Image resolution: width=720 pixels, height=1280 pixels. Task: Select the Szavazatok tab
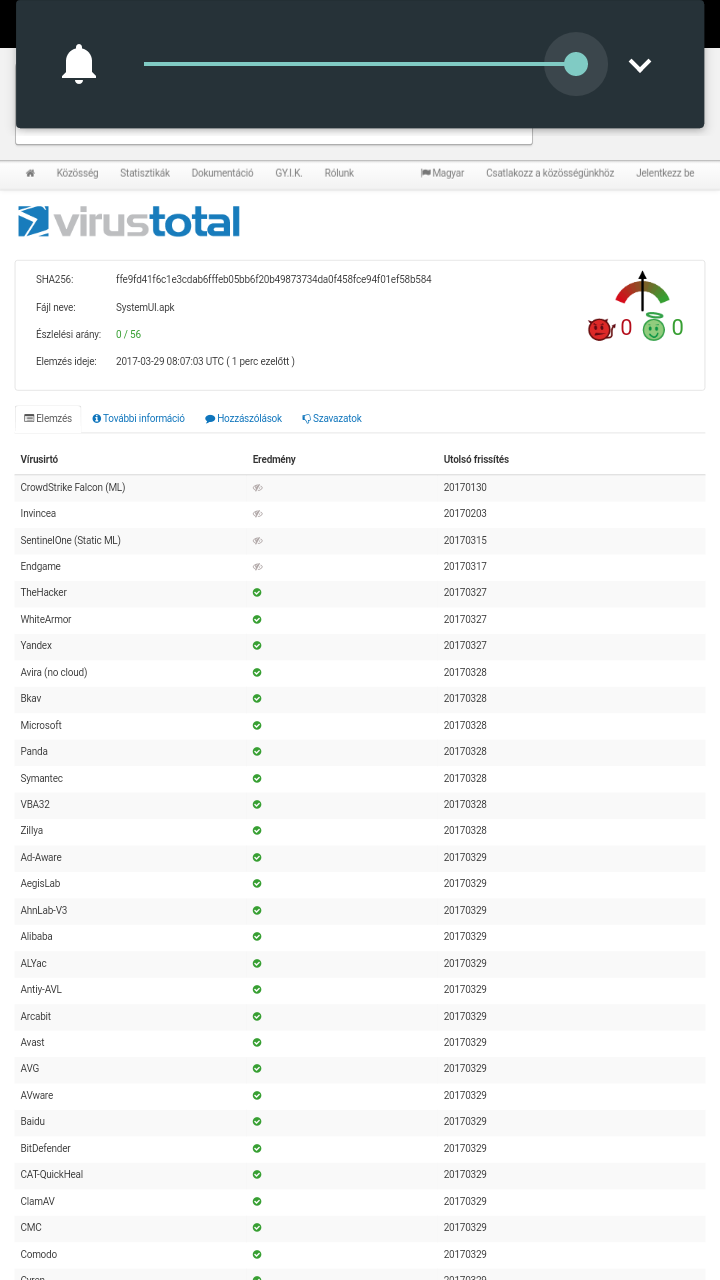click(x=331, y=419)
